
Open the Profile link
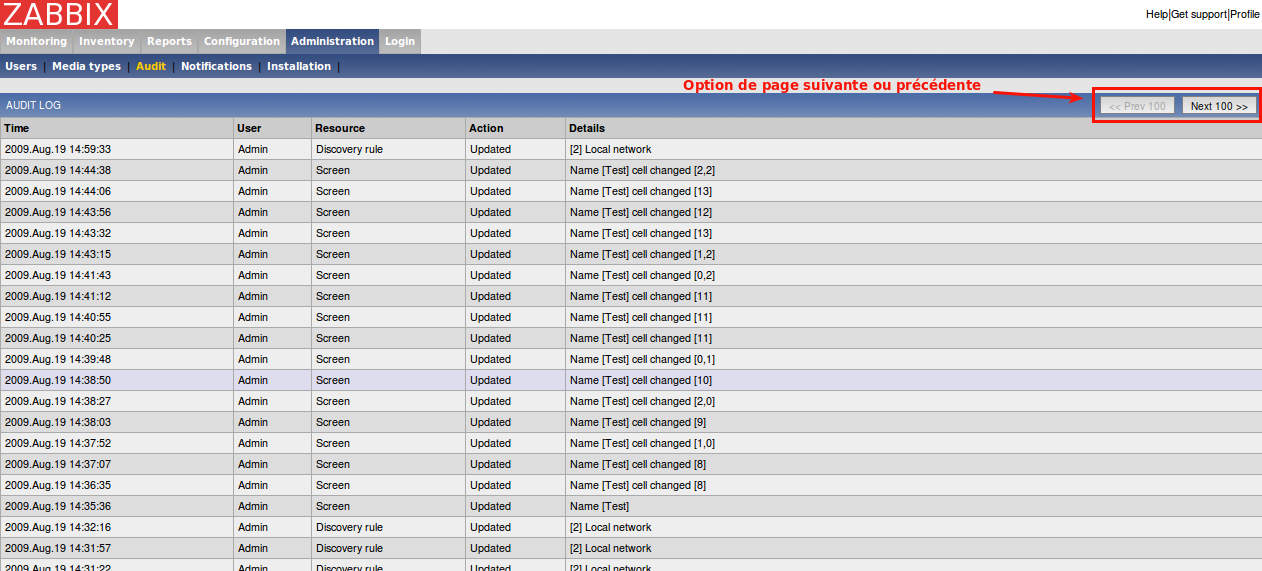1245,14
